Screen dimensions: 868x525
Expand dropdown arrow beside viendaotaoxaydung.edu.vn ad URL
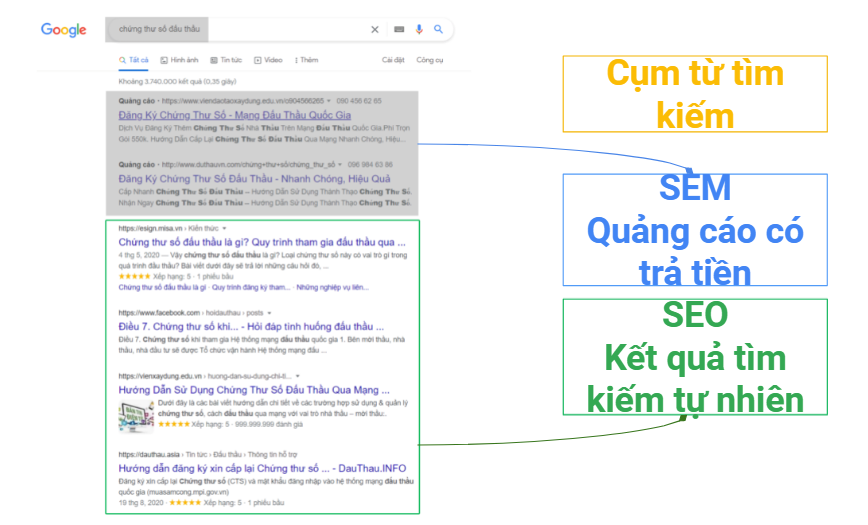click(x=329, y=101)
